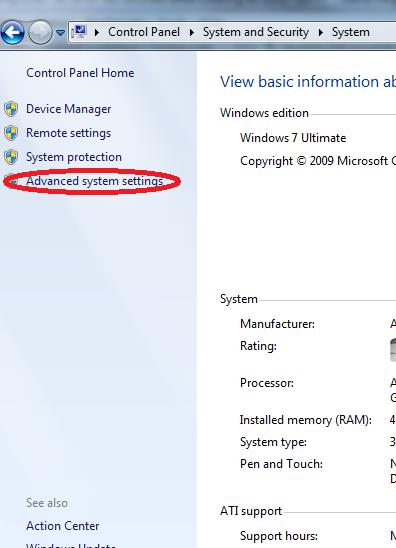The width and height of the screenshot is (396, 548).
Task: Open Control Panel Home link
Action: [x=80, y=73]
